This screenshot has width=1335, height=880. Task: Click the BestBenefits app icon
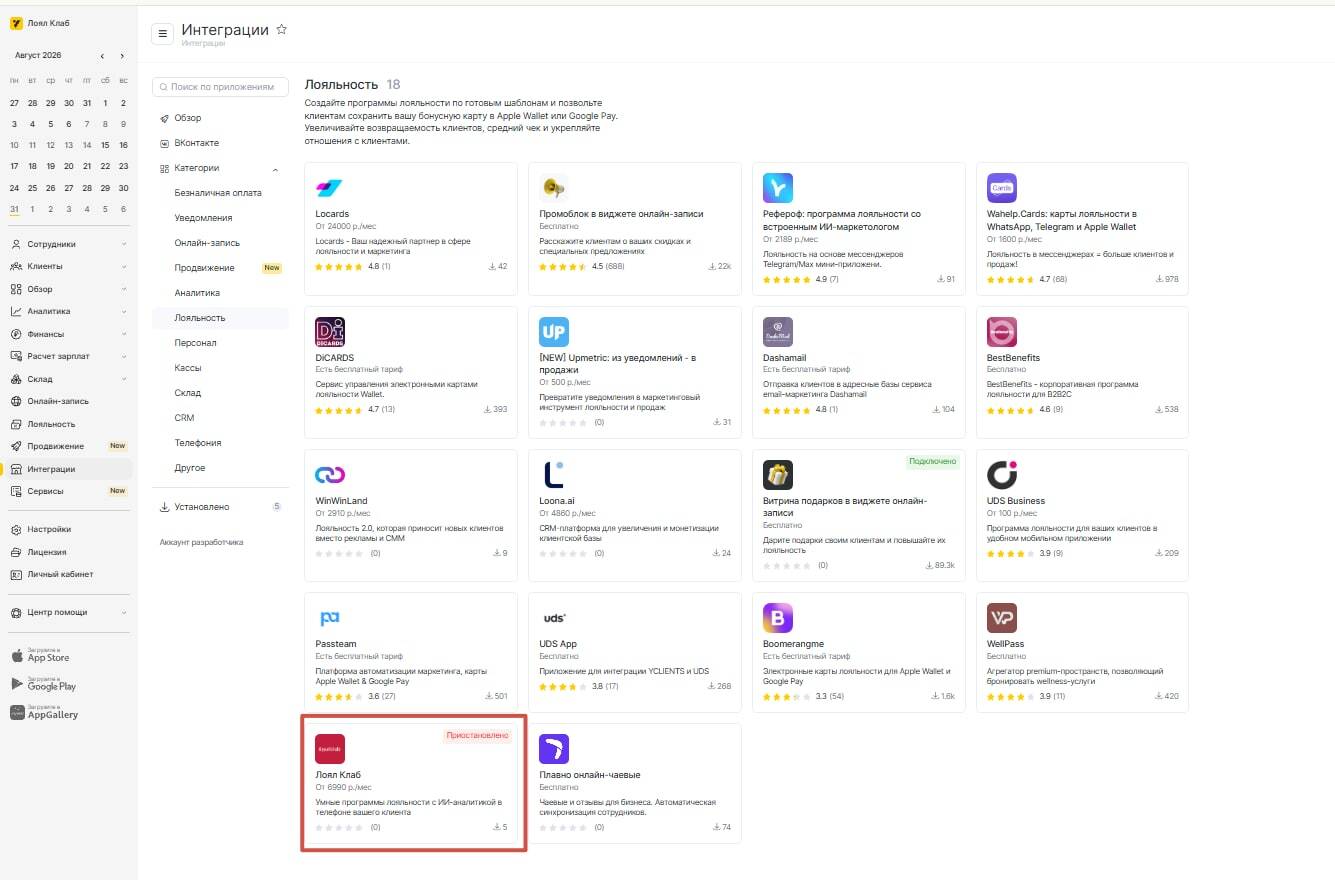coord(1001,332)
